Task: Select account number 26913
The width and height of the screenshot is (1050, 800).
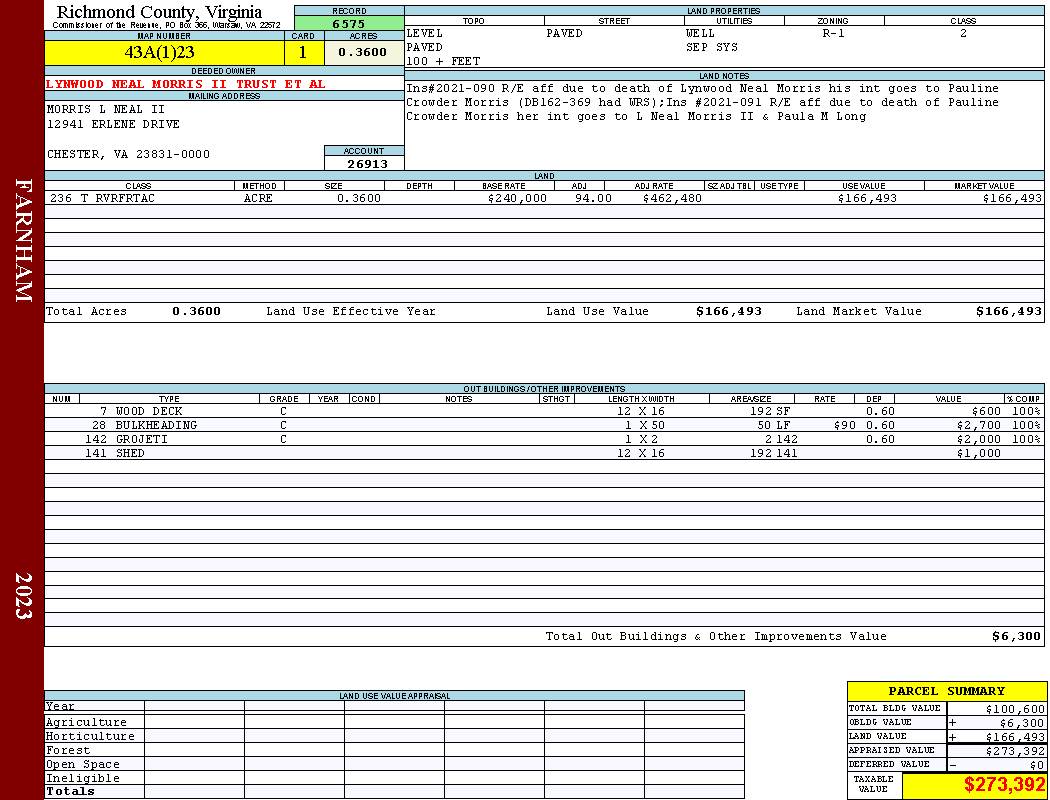Action: (367, 164)
